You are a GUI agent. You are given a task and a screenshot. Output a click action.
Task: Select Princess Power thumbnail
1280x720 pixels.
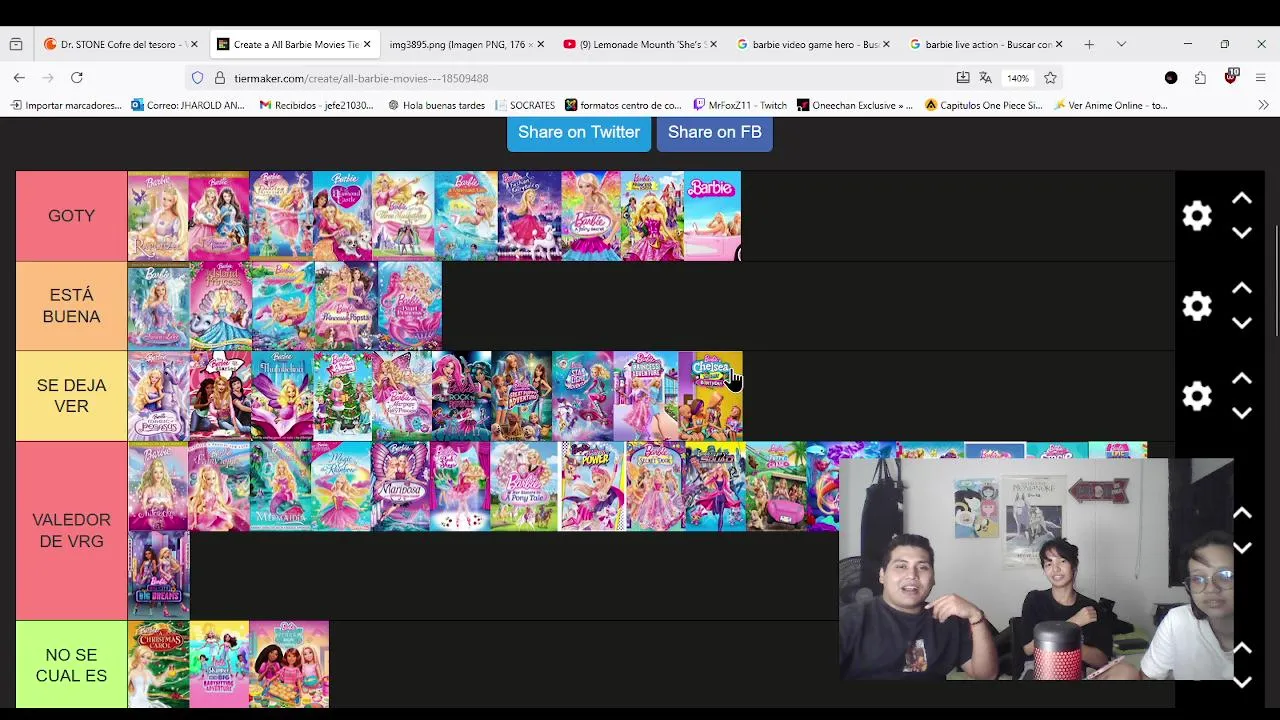(591, 486)
